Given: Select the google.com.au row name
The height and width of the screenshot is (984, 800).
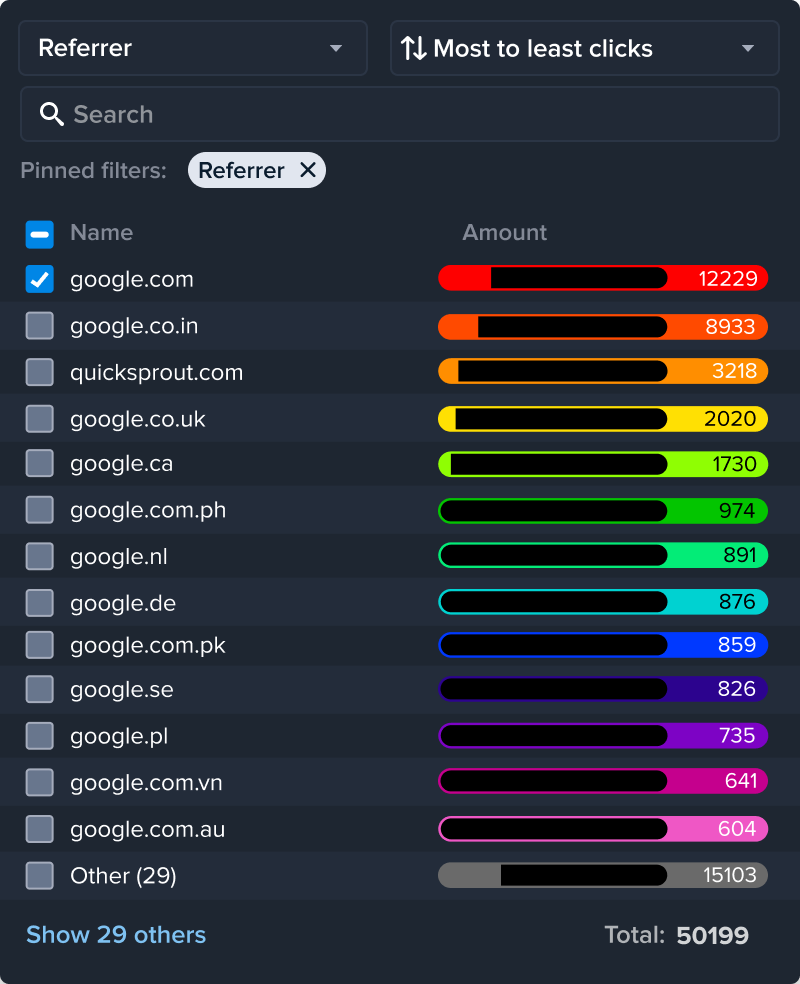Looking at the screenshot, I should [147, 829].
